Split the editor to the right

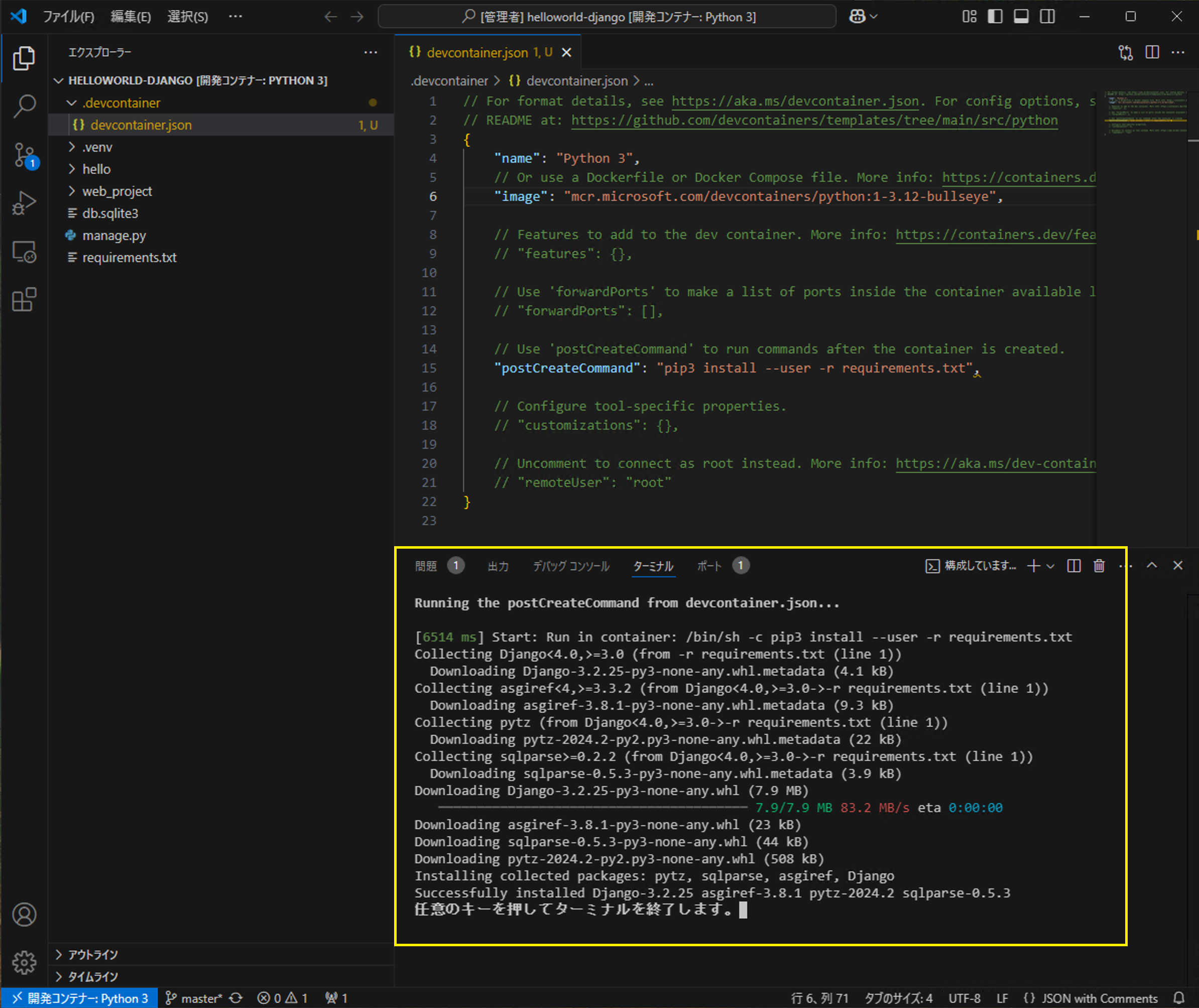coord(1152,53)
